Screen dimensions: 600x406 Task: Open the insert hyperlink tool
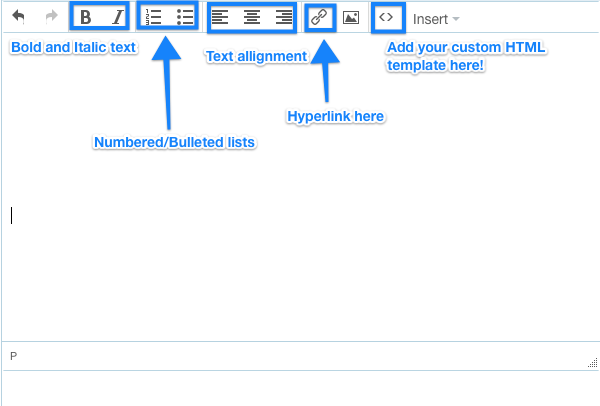click(x=319, y=18)
